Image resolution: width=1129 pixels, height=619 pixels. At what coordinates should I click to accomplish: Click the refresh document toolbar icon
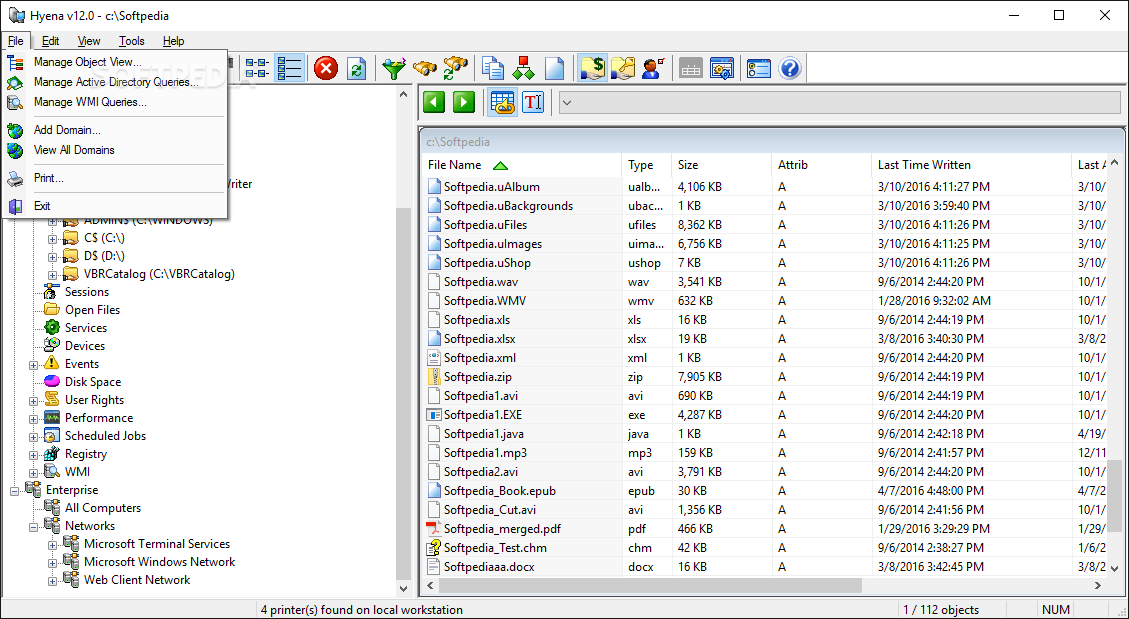pyautogui.click(x=356, y=68)
